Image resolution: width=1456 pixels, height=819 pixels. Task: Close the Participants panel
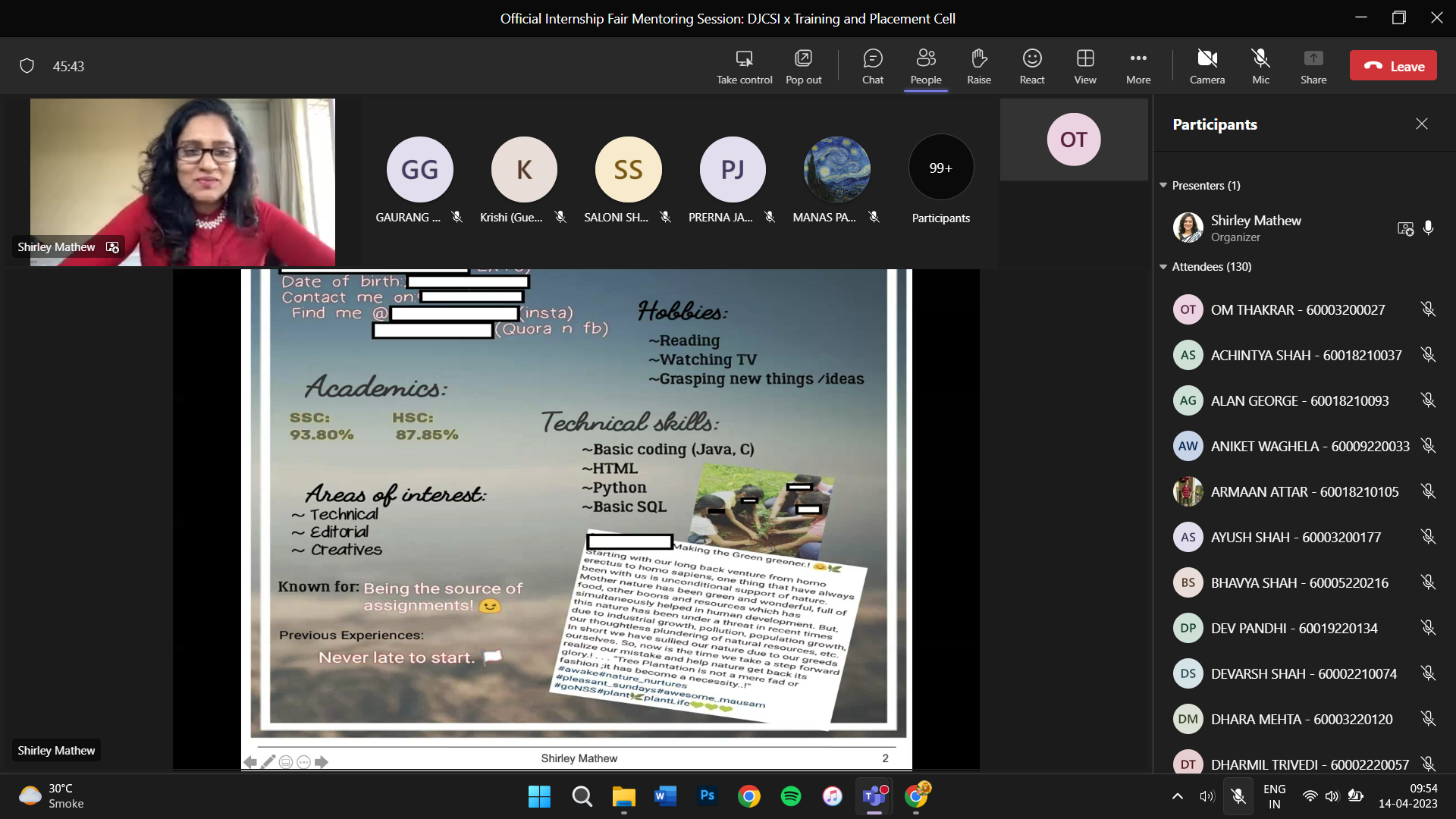[x=1422, y=124]
